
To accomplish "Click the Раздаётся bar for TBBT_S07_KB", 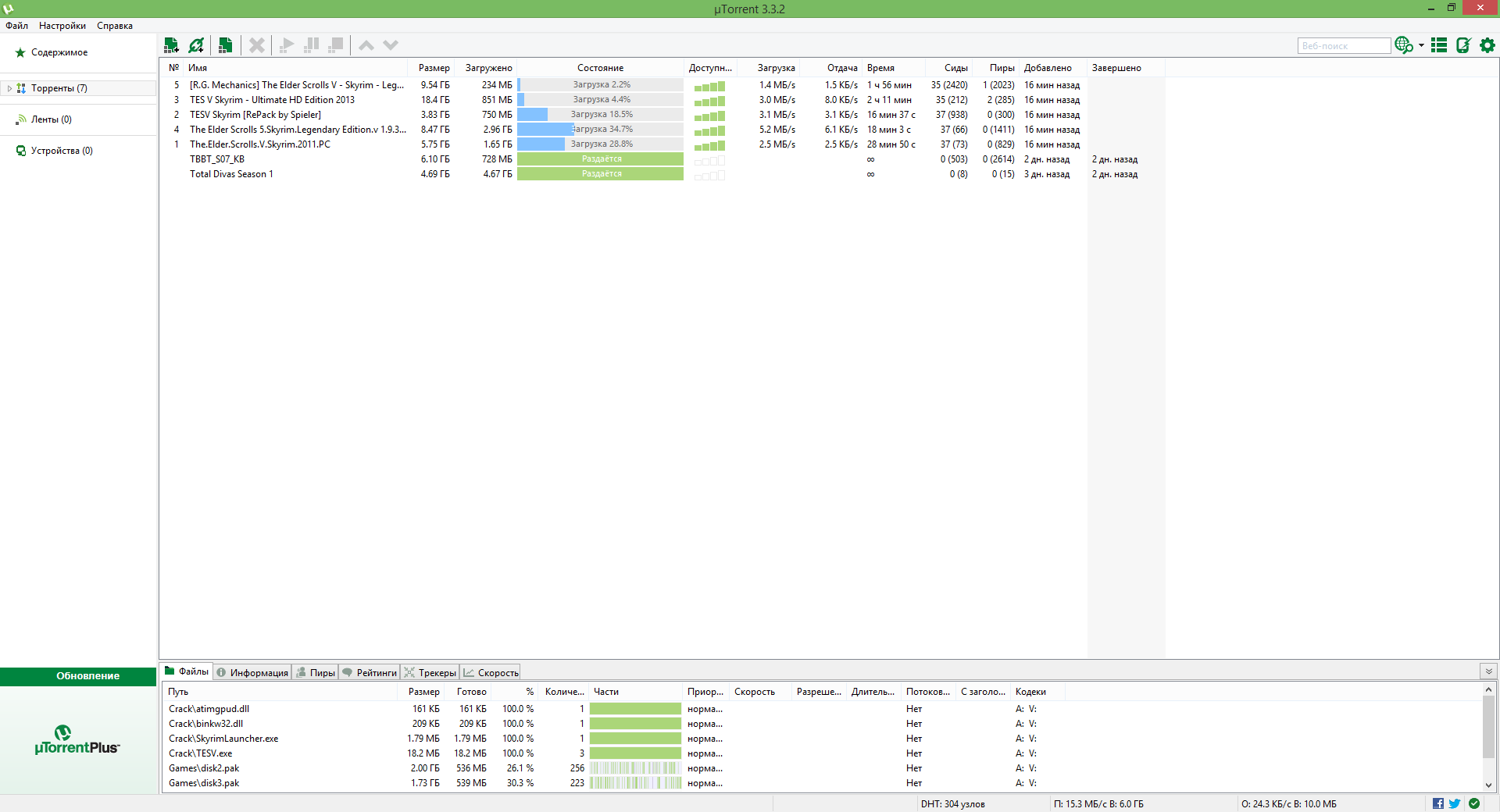I will pyautogui.click(x=600, y=158).
